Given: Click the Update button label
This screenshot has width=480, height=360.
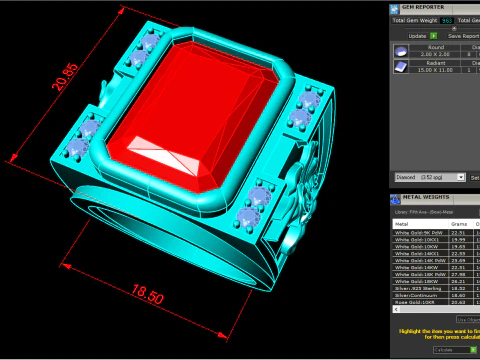Looking at the screenshot, I should [x=417, y=36].
